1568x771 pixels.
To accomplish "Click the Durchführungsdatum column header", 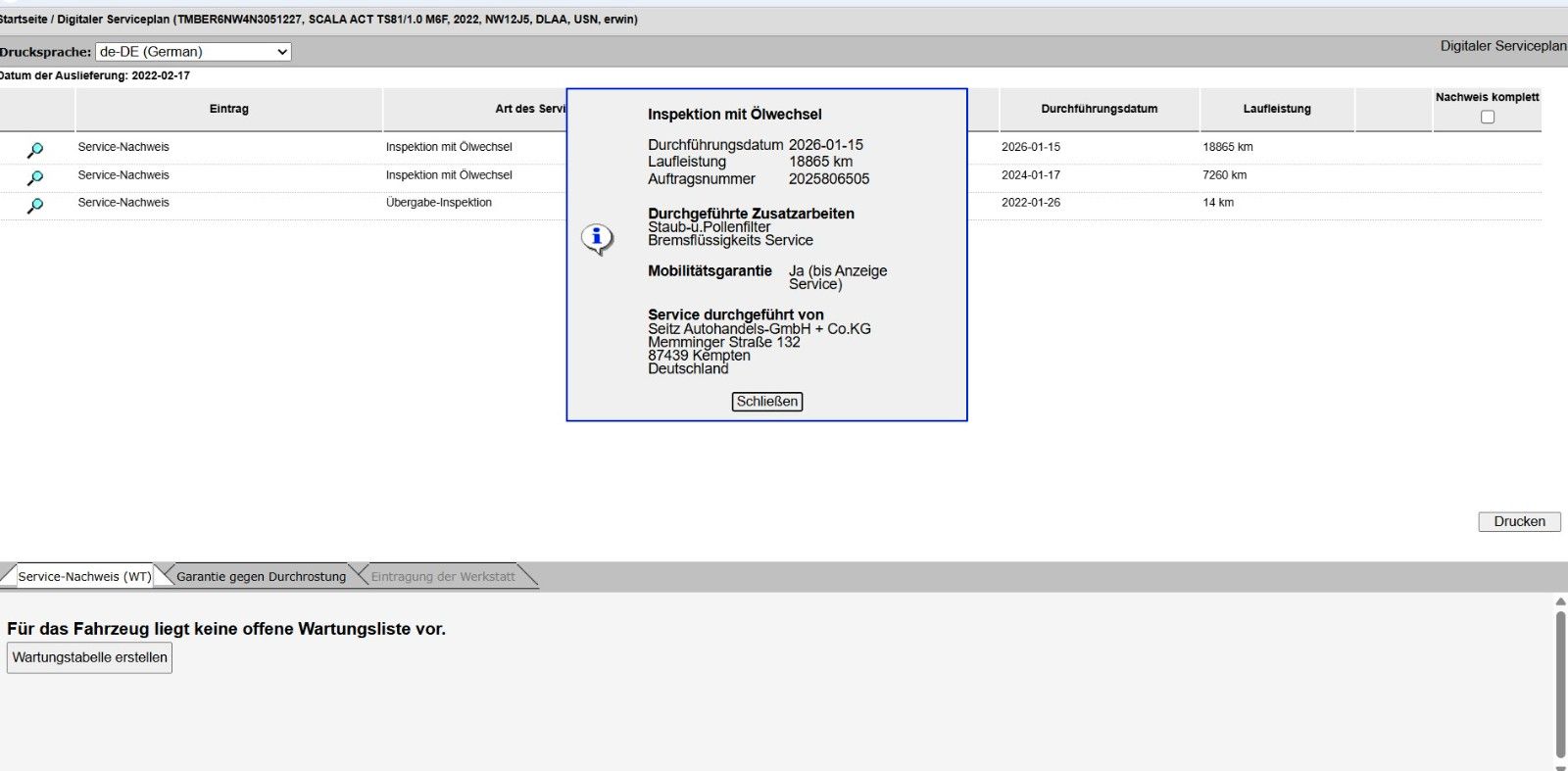I will 1099,110.
